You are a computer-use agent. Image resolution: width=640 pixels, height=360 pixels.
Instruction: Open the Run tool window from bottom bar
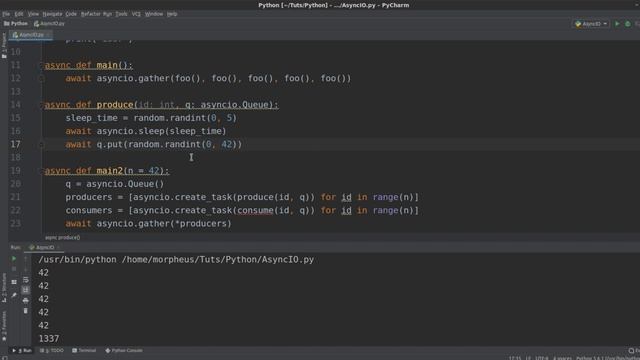22,351
